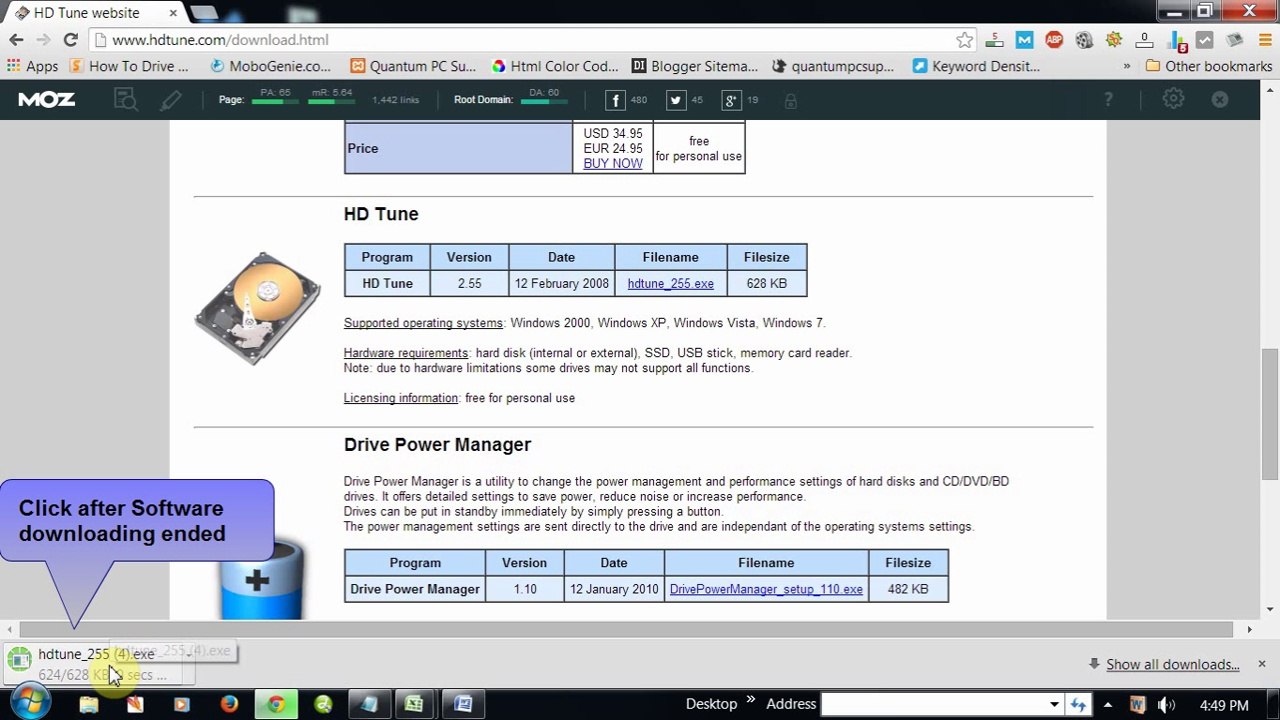Open the Other bookmarks folder
This screenshot has height=720, width=1280.
tap(1208, 66)
